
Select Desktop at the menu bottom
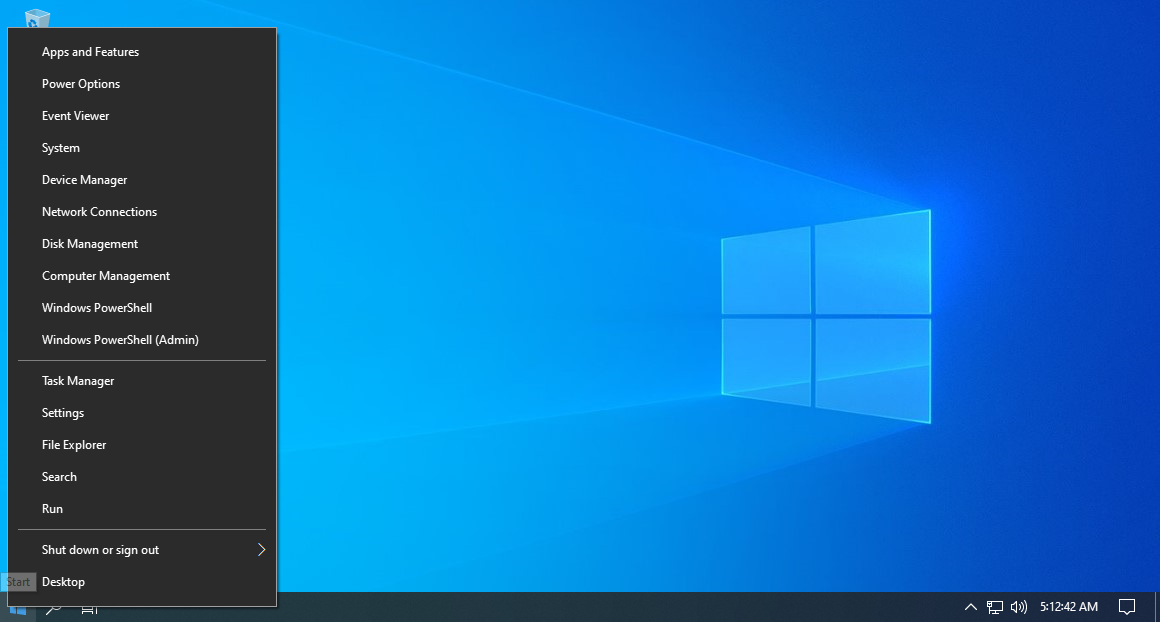click(142, 582)
